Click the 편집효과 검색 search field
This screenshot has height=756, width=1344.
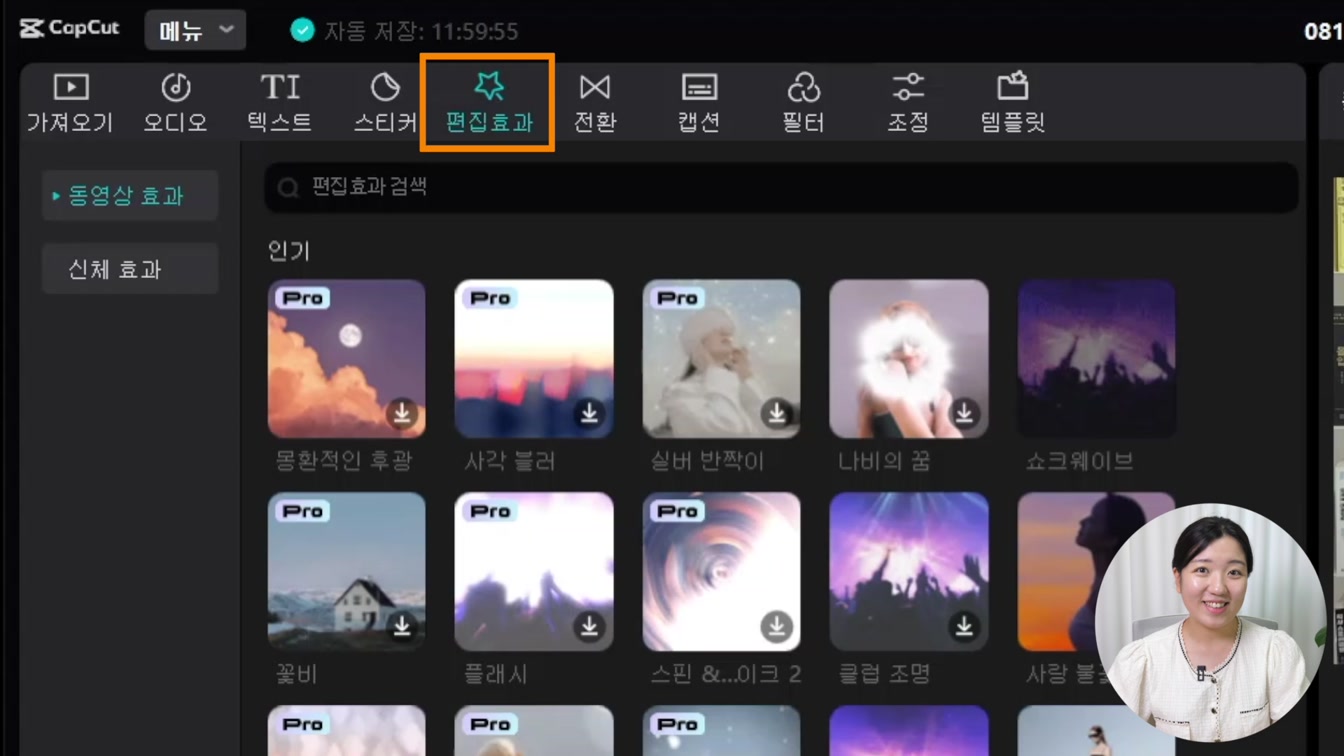tap(781, 187)
